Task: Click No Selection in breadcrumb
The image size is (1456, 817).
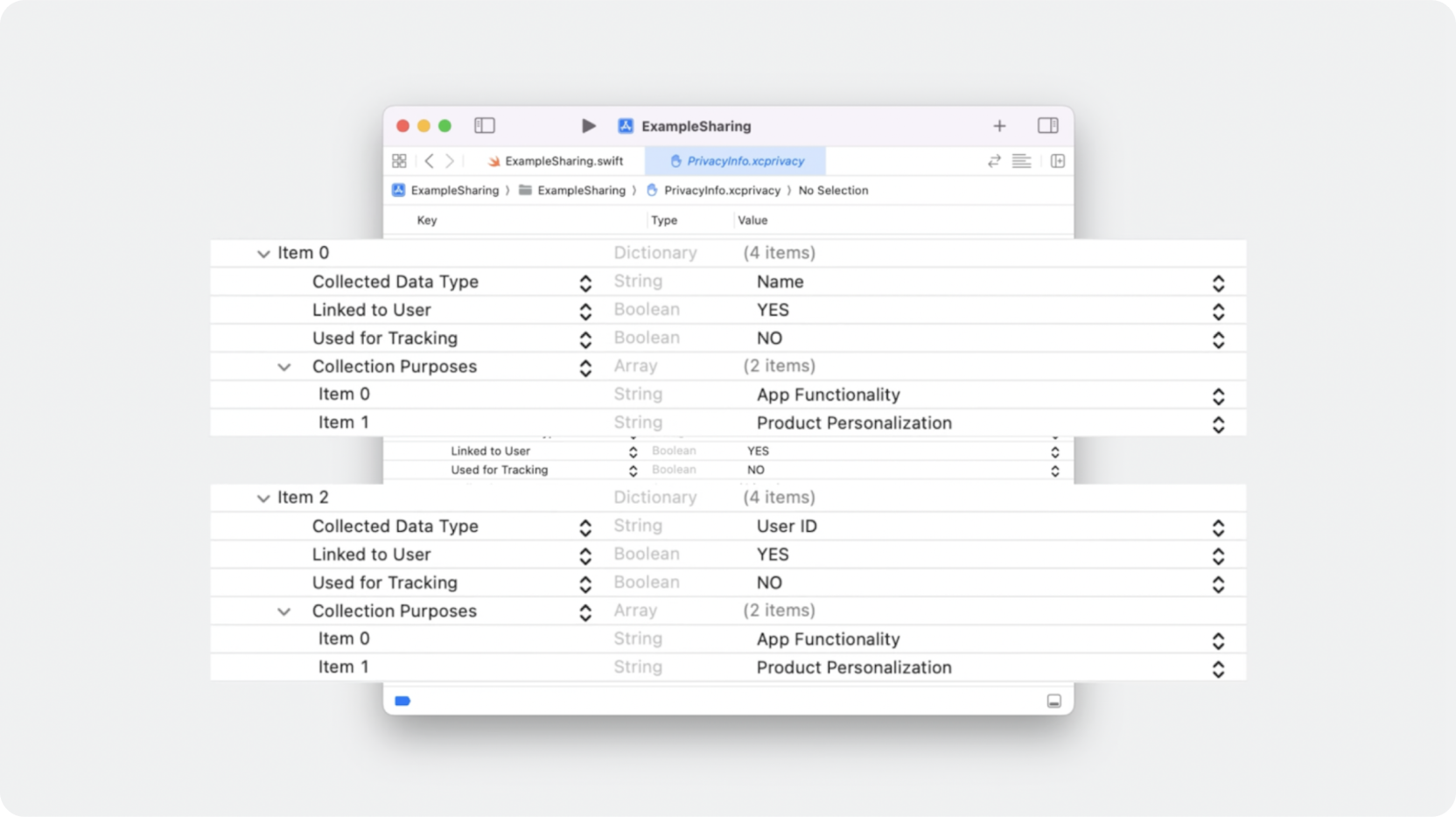Action: point(833,190)
